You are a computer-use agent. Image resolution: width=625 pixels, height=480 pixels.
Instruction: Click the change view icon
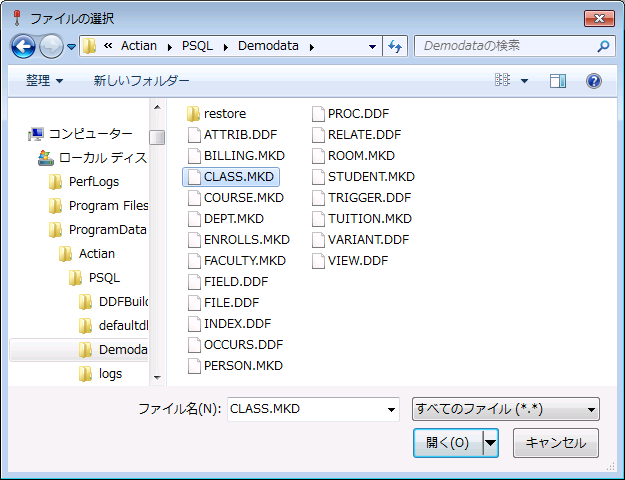(x=503, y=81)
